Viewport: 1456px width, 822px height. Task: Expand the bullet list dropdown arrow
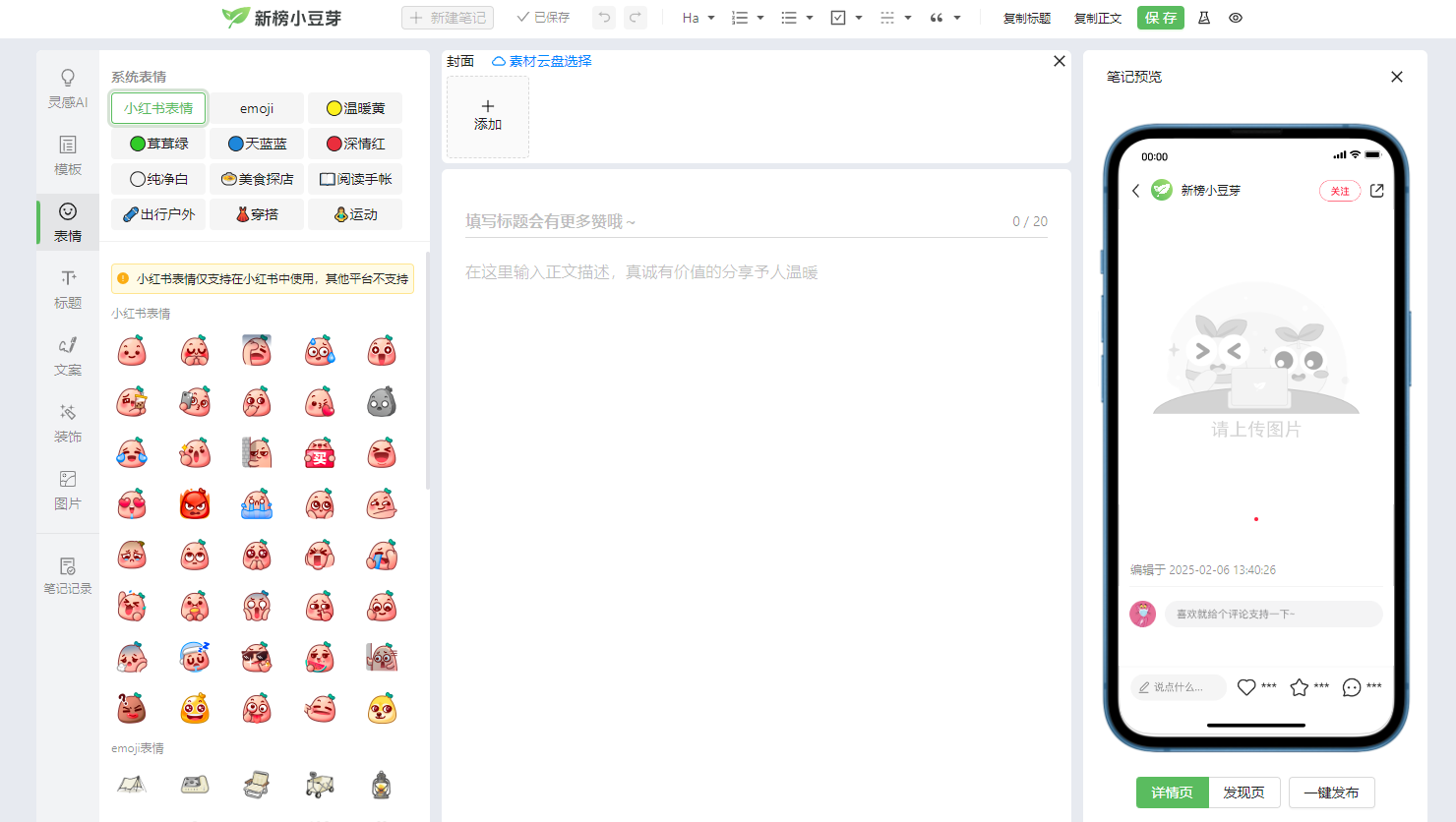point(810,18)
